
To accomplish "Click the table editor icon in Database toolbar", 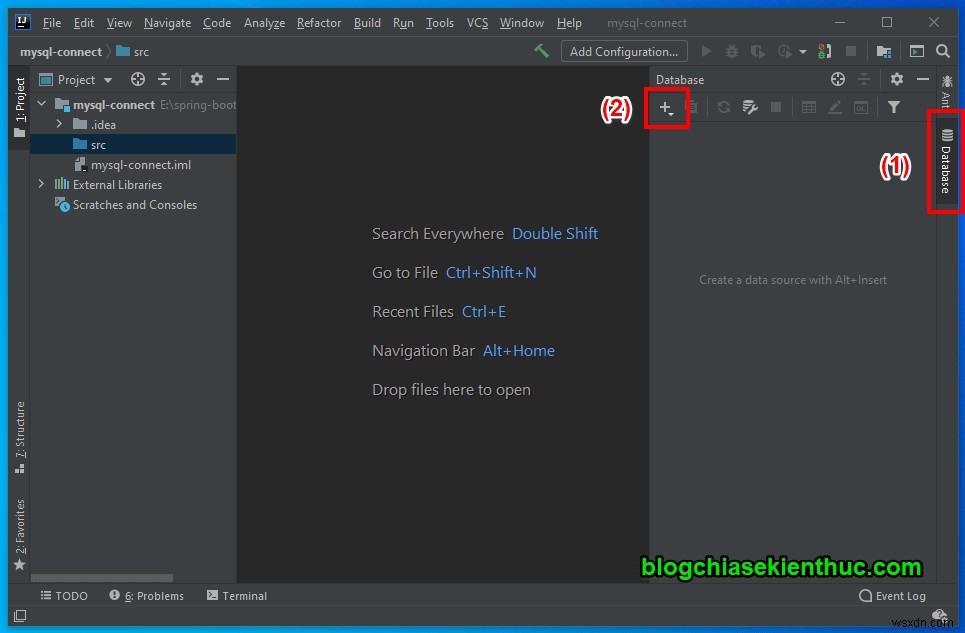I will (x=809, y=108).
